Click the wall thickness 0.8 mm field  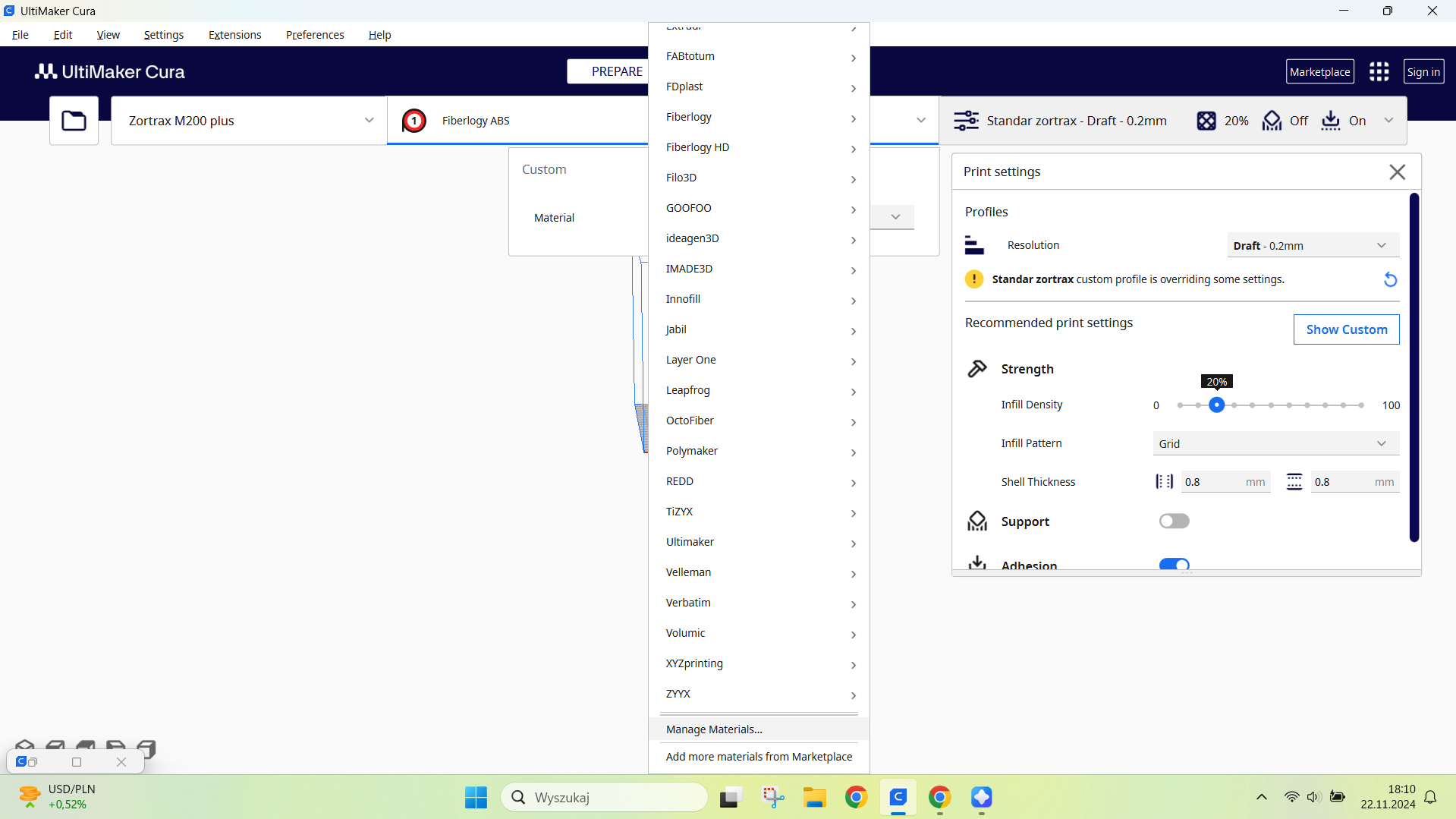1225,481
